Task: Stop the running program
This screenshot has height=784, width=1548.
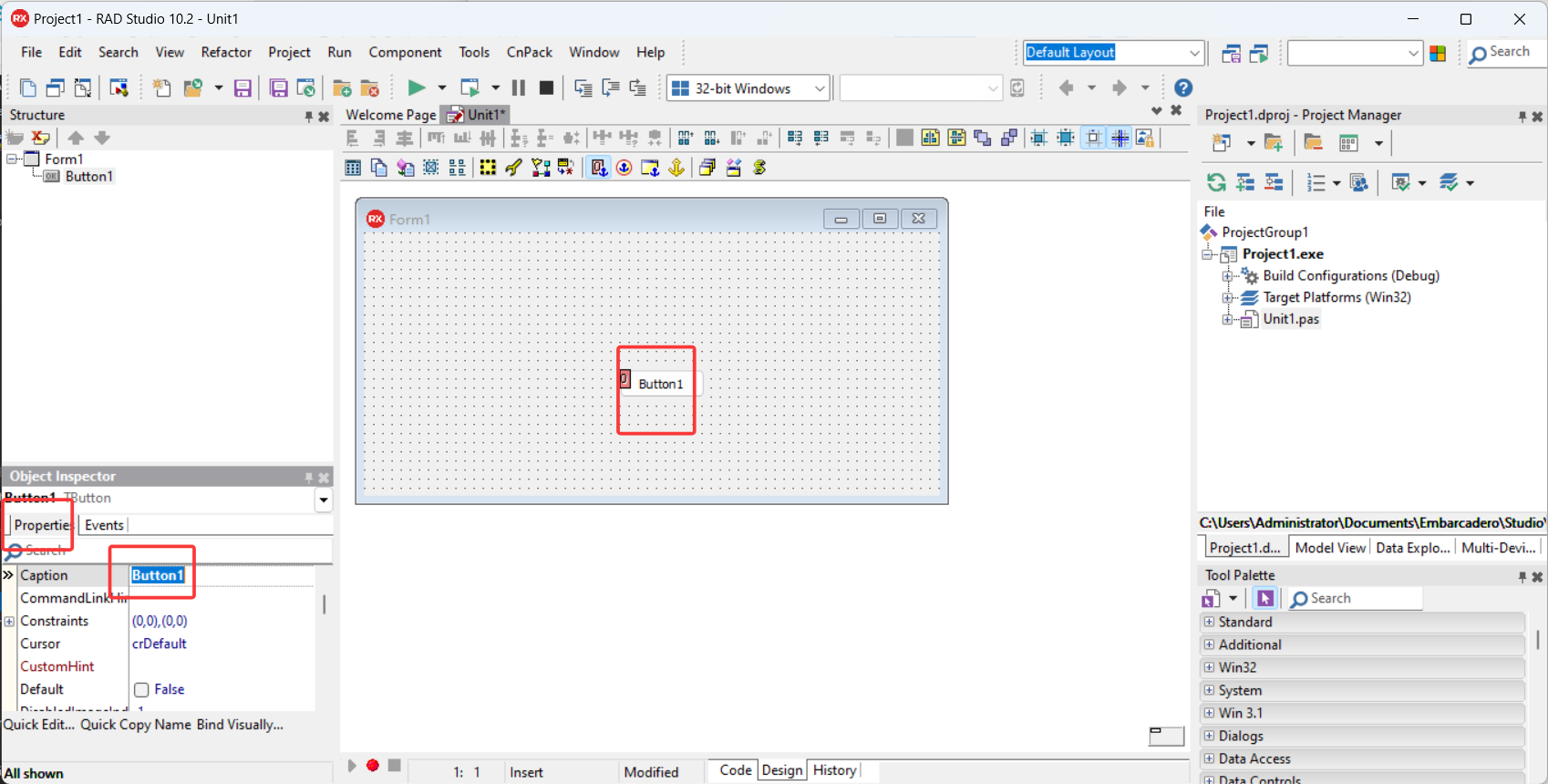Action: coord(546,88)
